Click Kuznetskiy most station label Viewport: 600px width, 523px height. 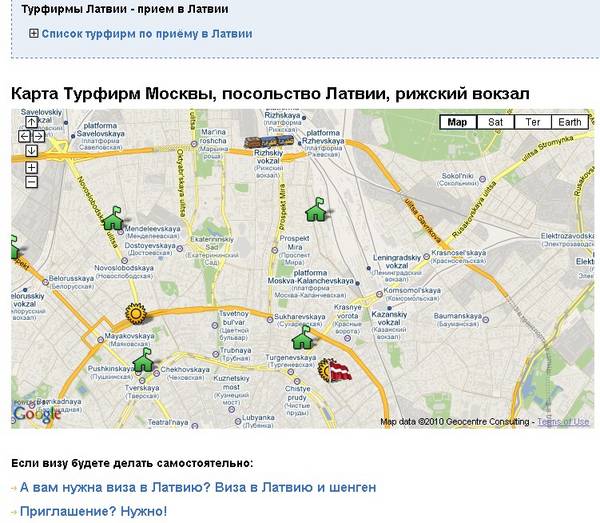231,391
